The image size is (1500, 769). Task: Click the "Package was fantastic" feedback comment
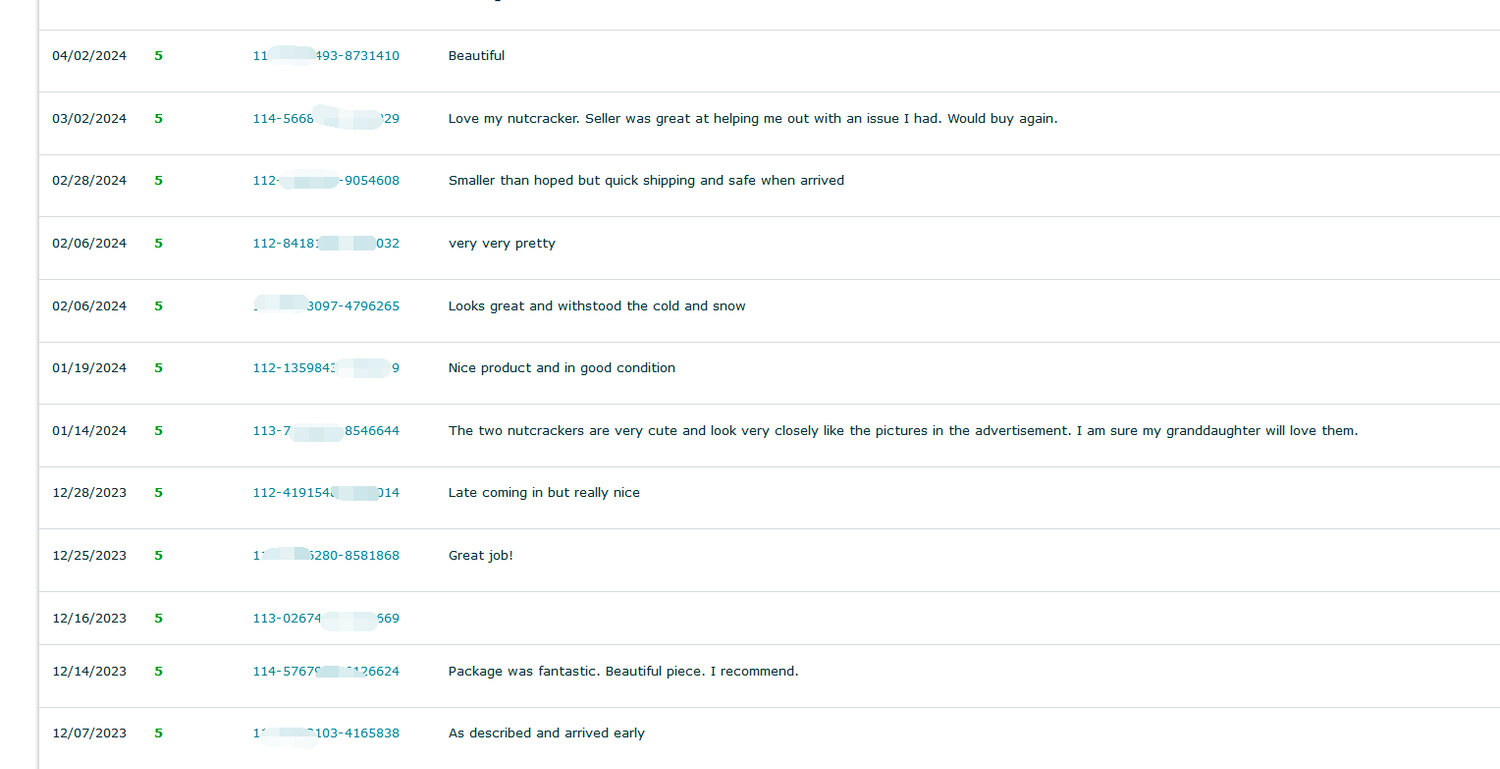623,672
